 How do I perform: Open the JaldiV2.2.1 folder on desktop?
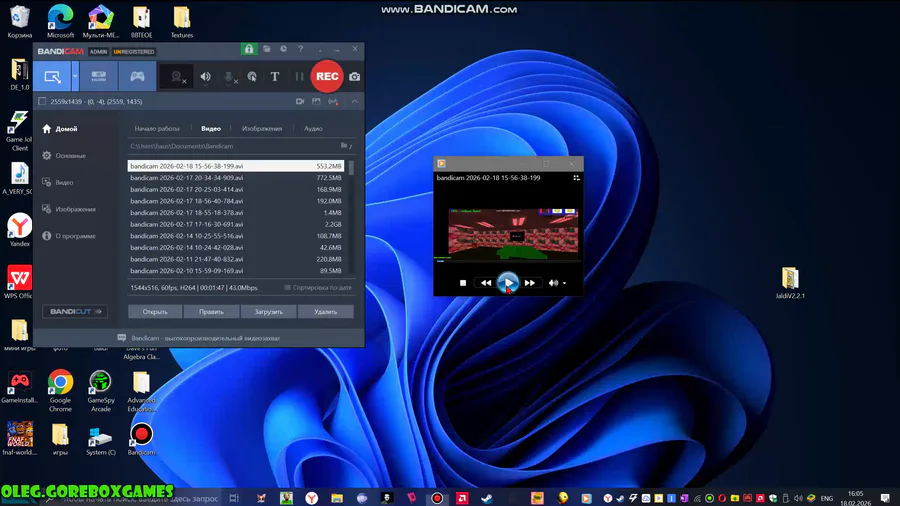click(x=790, y=283)
